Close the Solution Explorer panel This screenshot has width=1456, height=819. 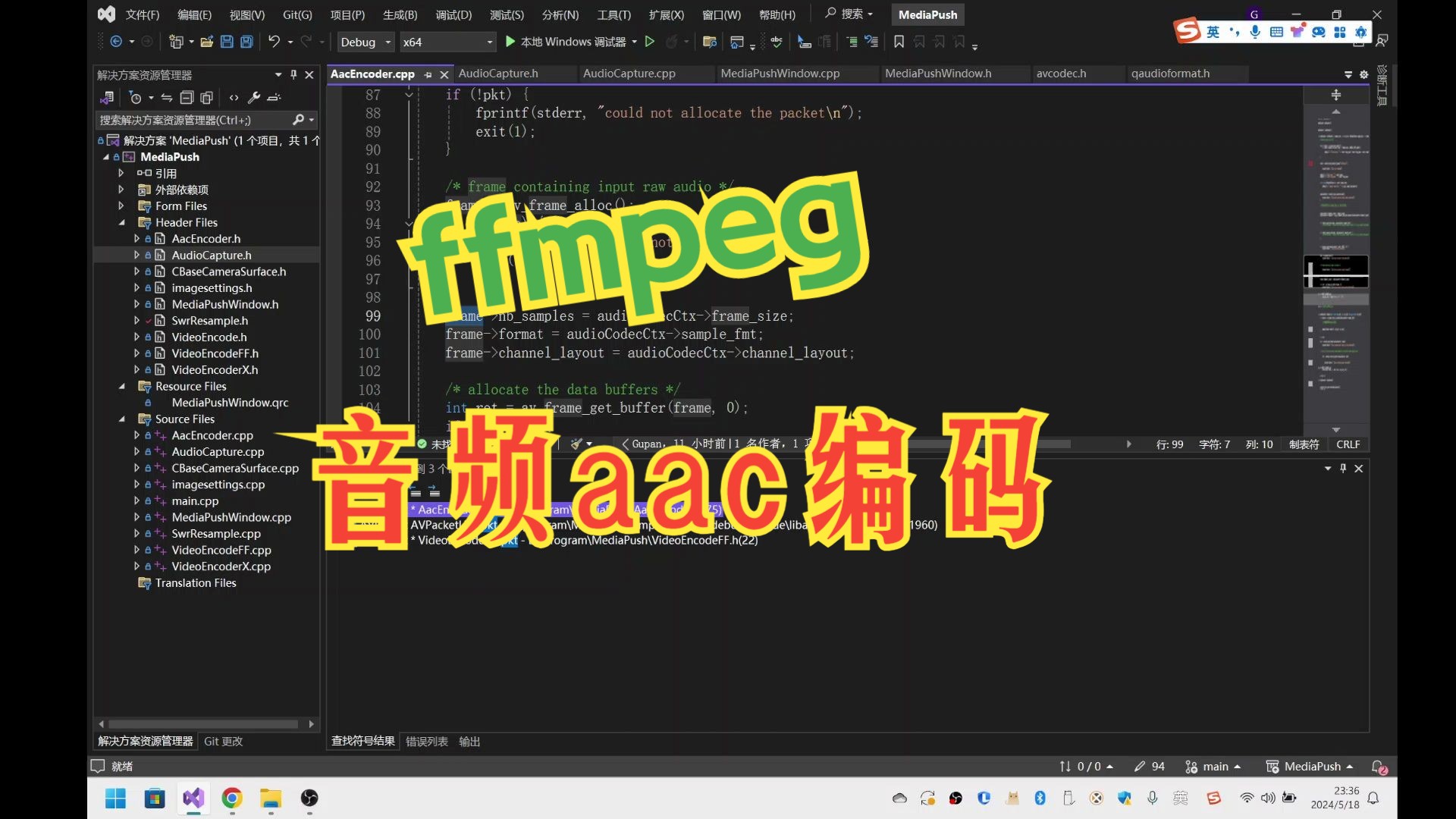(309, 74)
